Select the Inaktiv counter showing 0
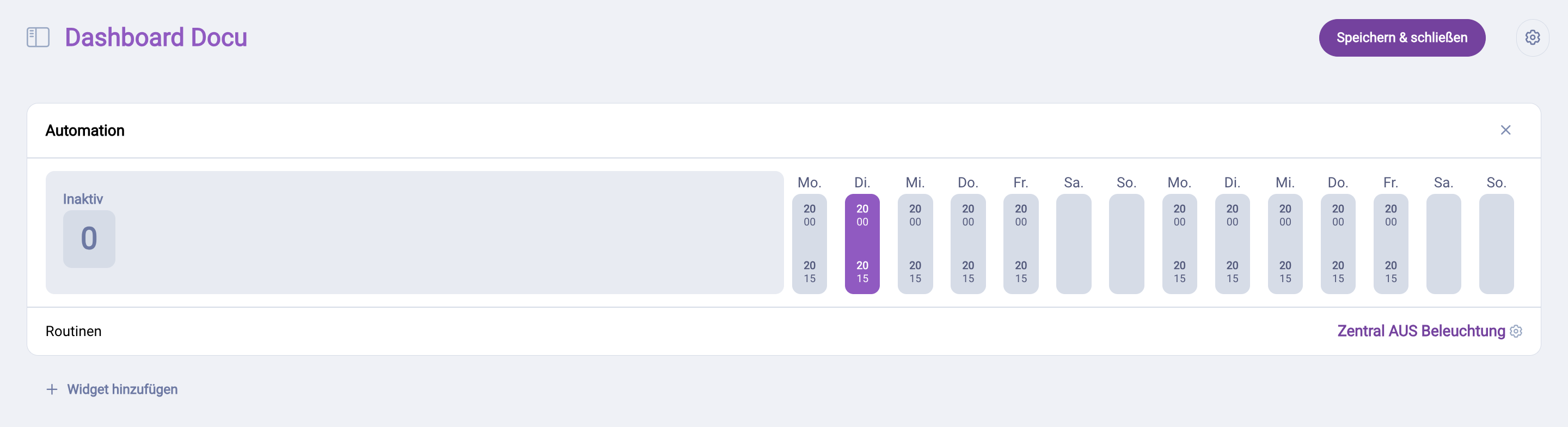 click(89, 239)
